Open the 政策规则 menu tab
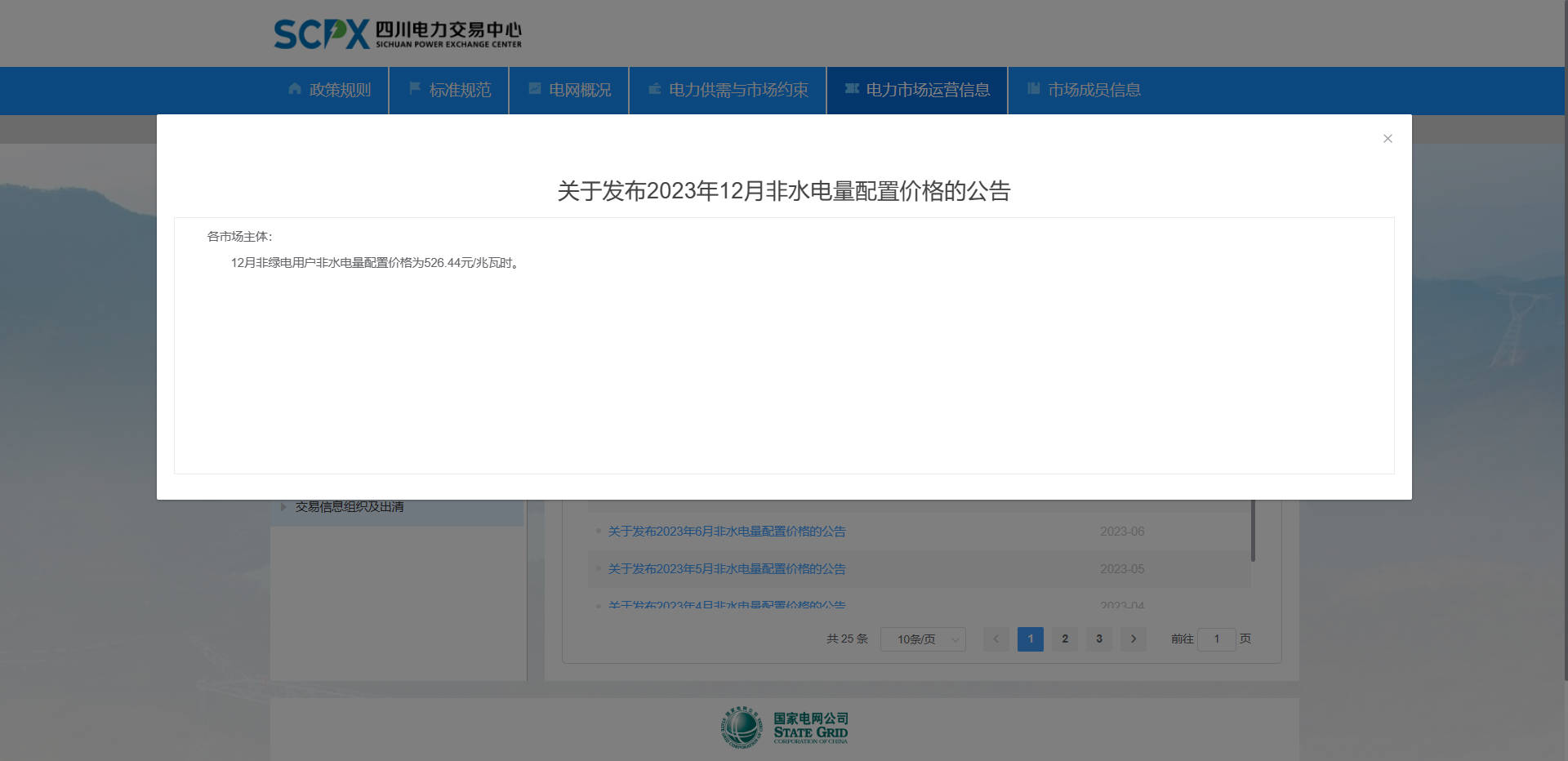The image size is (1568, 761). [x=329, y=90]
